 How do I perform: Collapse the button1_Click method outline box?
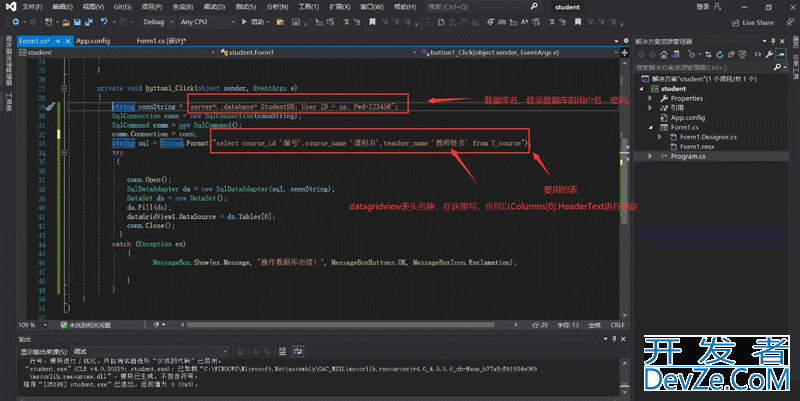pos(64,88)
